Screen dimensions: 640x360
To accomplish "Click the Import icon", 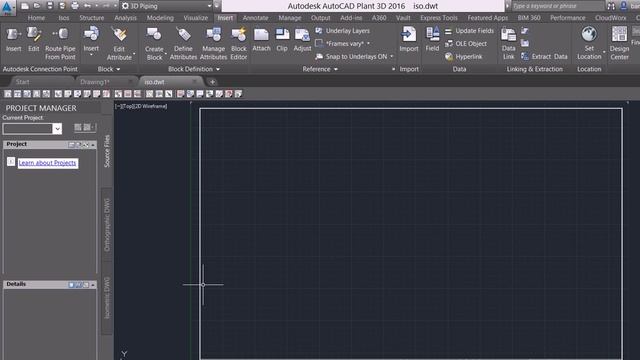I will pos(409,34).
